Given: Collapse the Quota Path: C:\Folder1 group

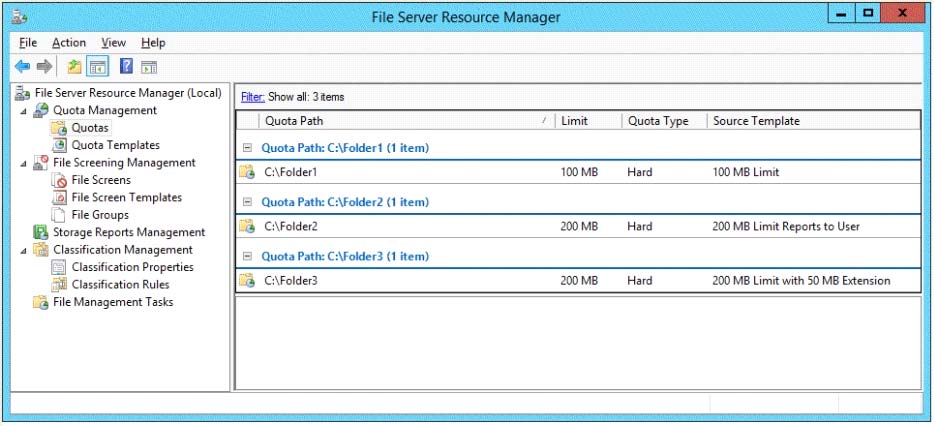Looking at the screenshot, I should pos(248,148).
